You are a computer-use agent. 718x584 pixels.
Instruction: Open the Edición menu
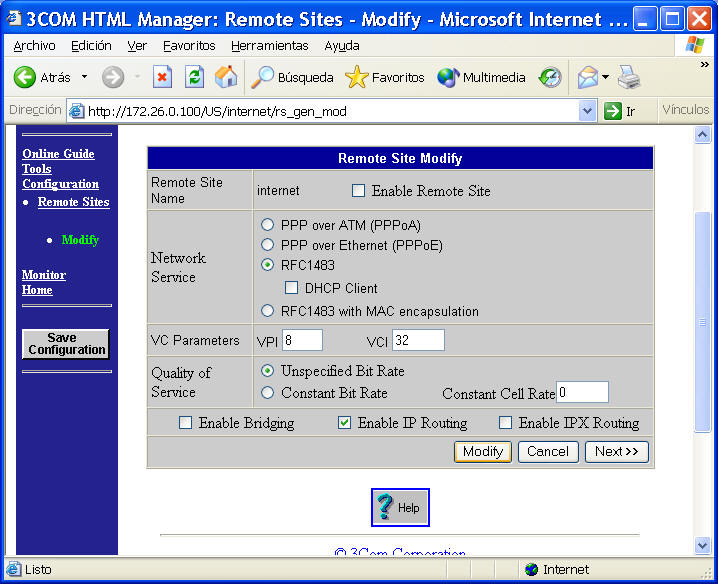[91, 46]
